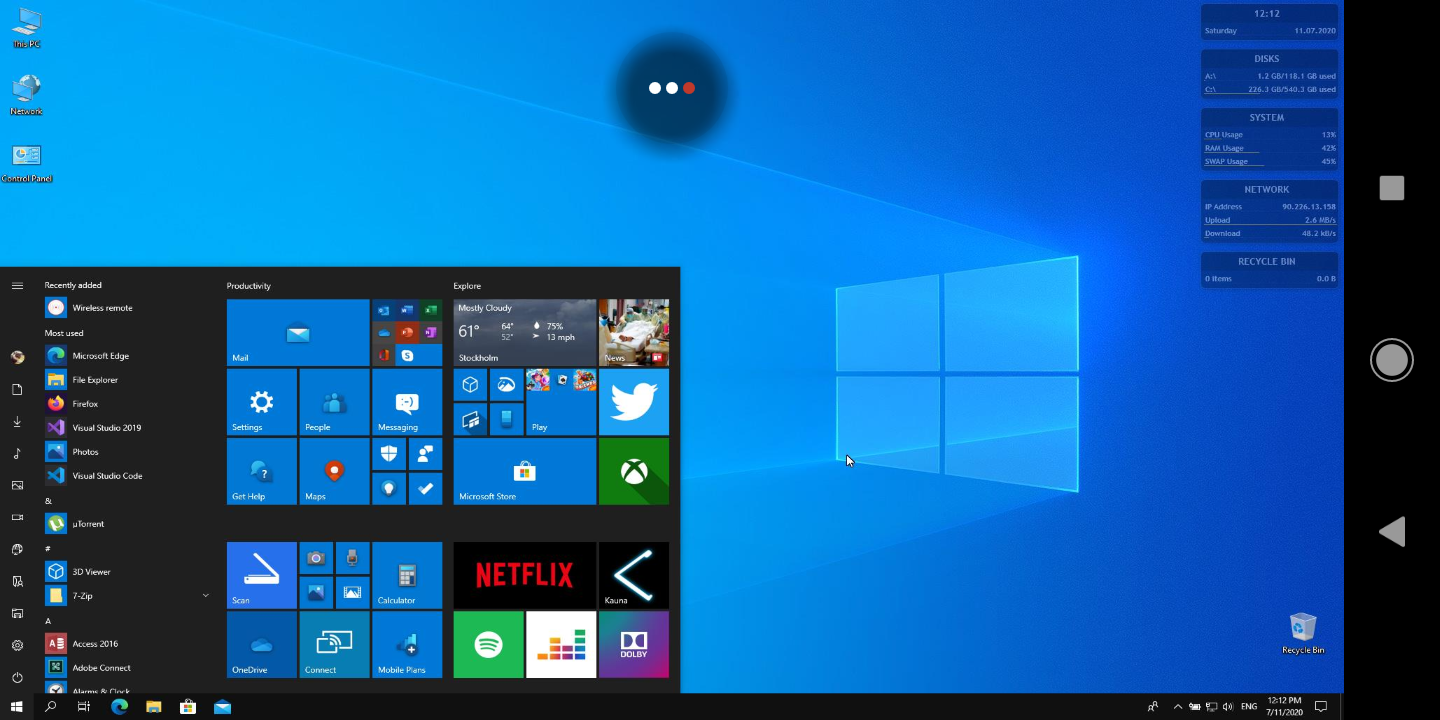The height and width of the screenshot is (720, 1440).
Task: Open the Tips lightbulb tile
Action: point(389,488)
